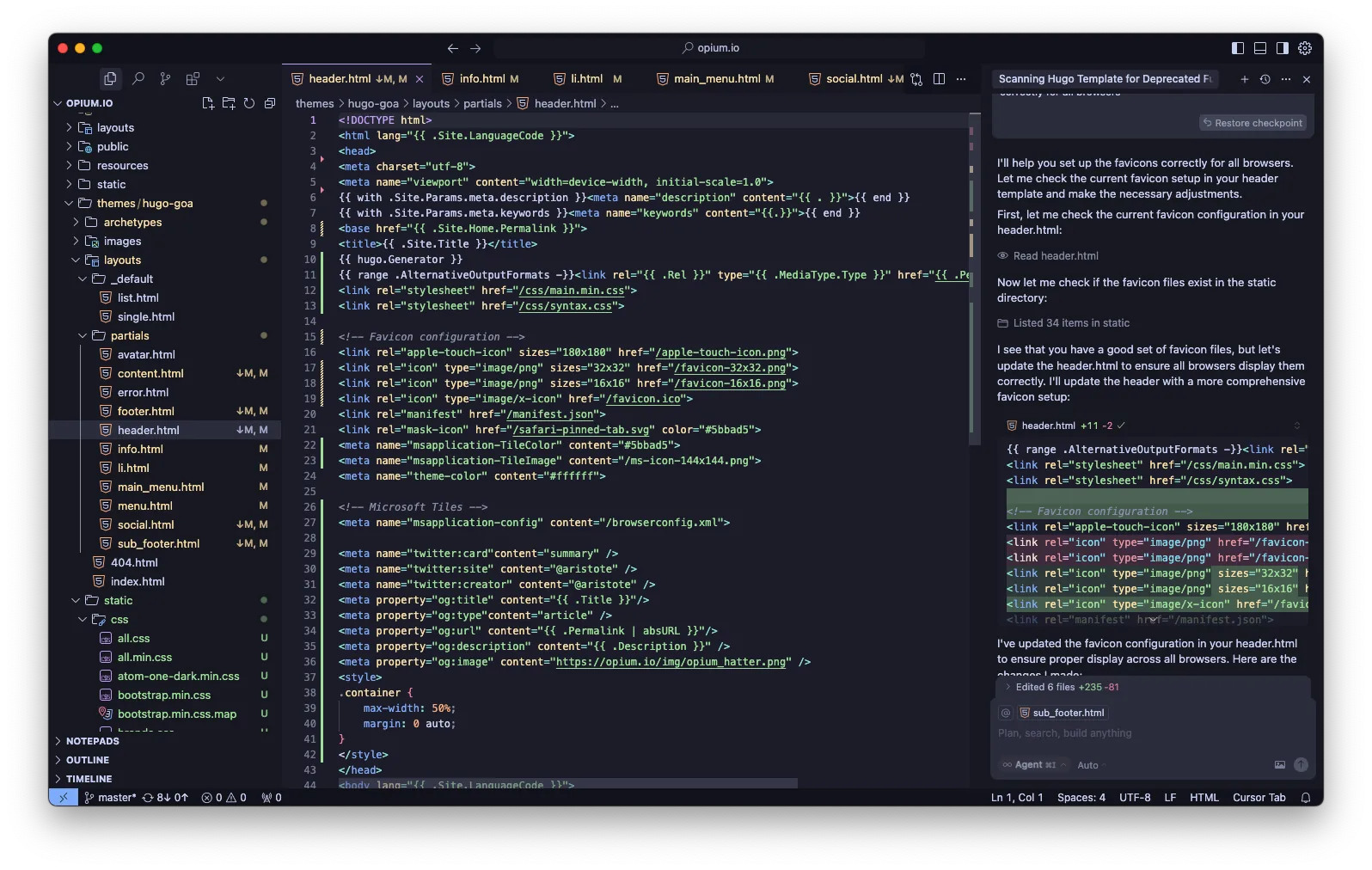Refresh the explorer file tree
This screenshot has width=1372, height=870.
pos(249,103)
